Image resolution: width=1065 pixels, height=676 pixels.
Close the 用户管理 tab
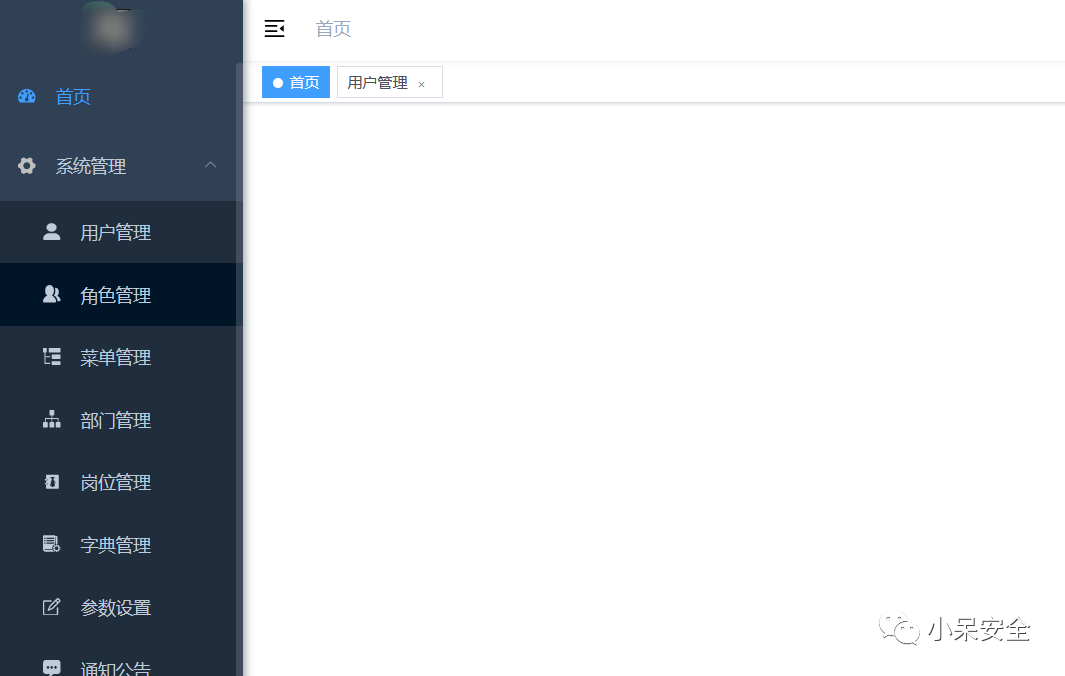[x=422, y=84]
